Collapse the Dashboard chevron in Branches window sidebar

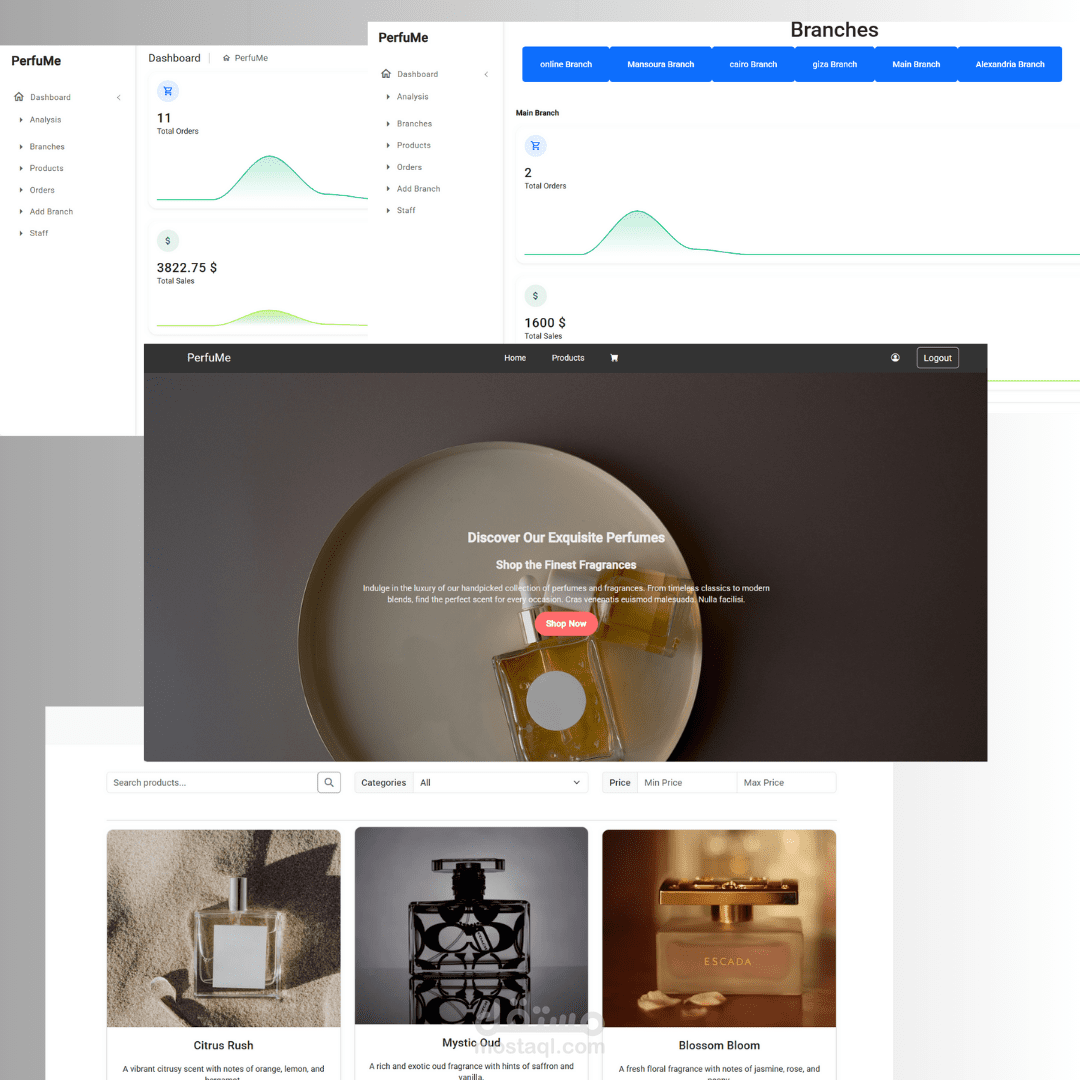[x=486, y=74]
